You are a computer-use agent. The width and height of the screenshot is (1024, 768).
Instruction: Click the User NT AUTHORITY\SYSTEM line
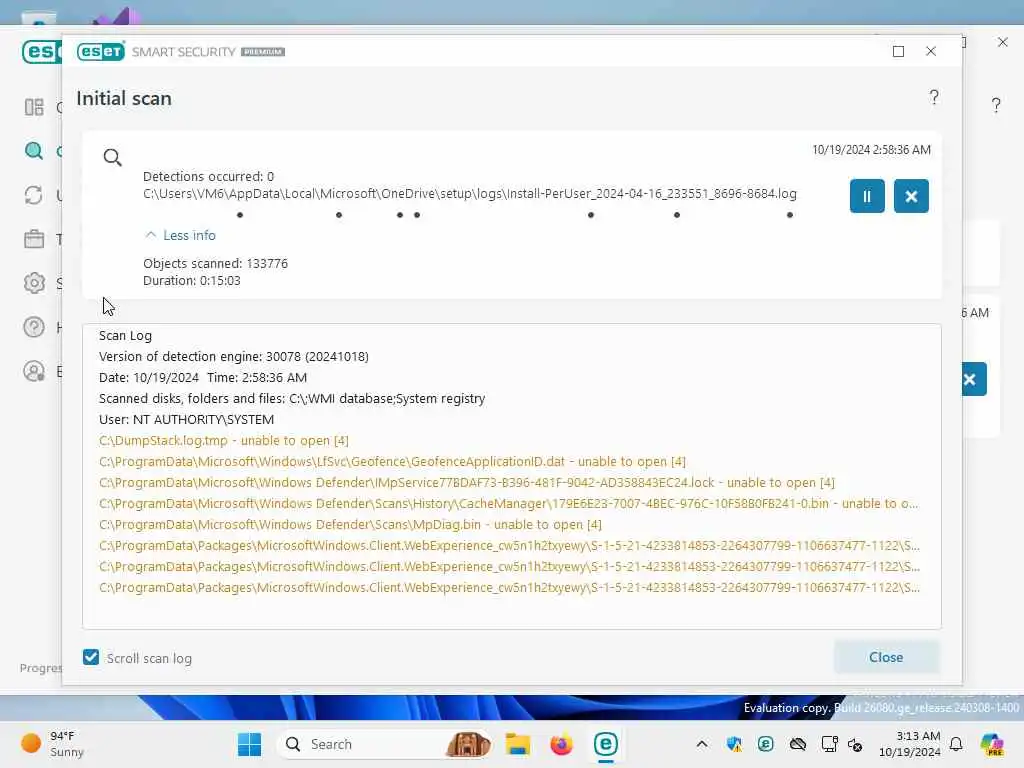pos(186,419)
